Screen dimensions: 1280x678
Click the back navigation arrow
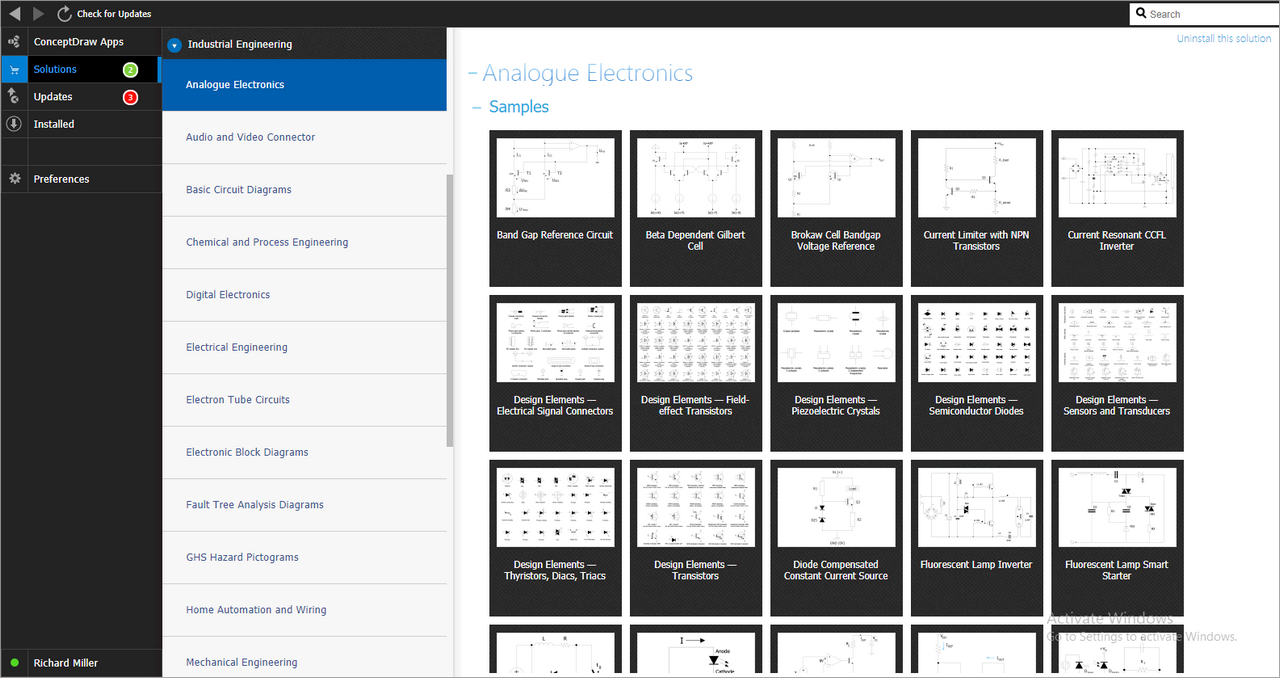14,13
